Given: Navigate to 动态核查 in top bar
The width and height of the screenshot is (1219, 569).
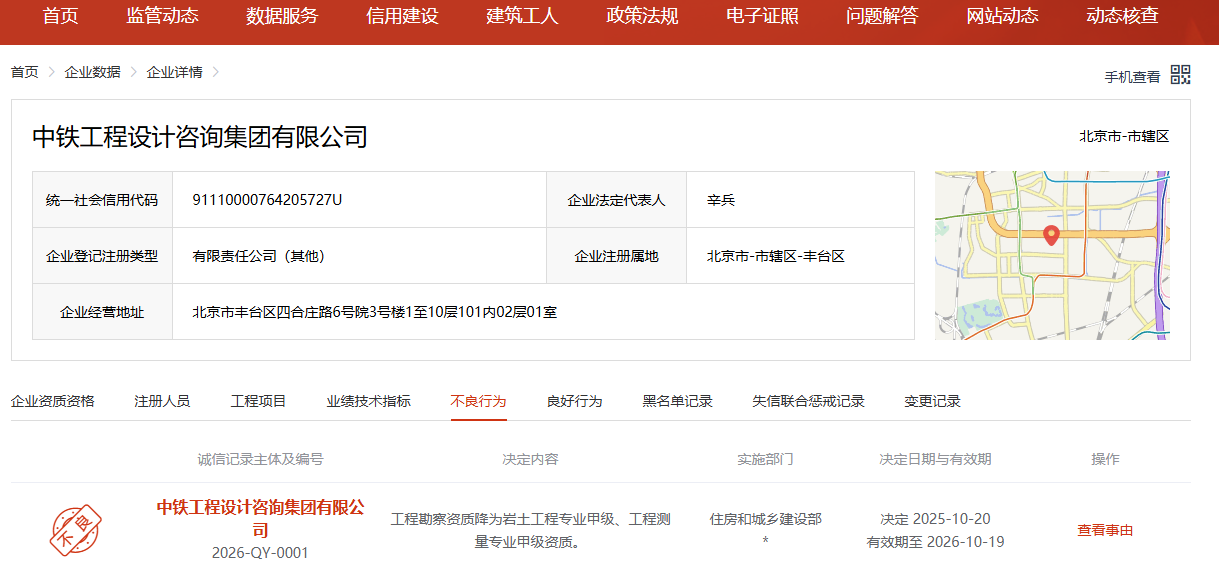Looking at the screenshot, I should coord(1122,16).
